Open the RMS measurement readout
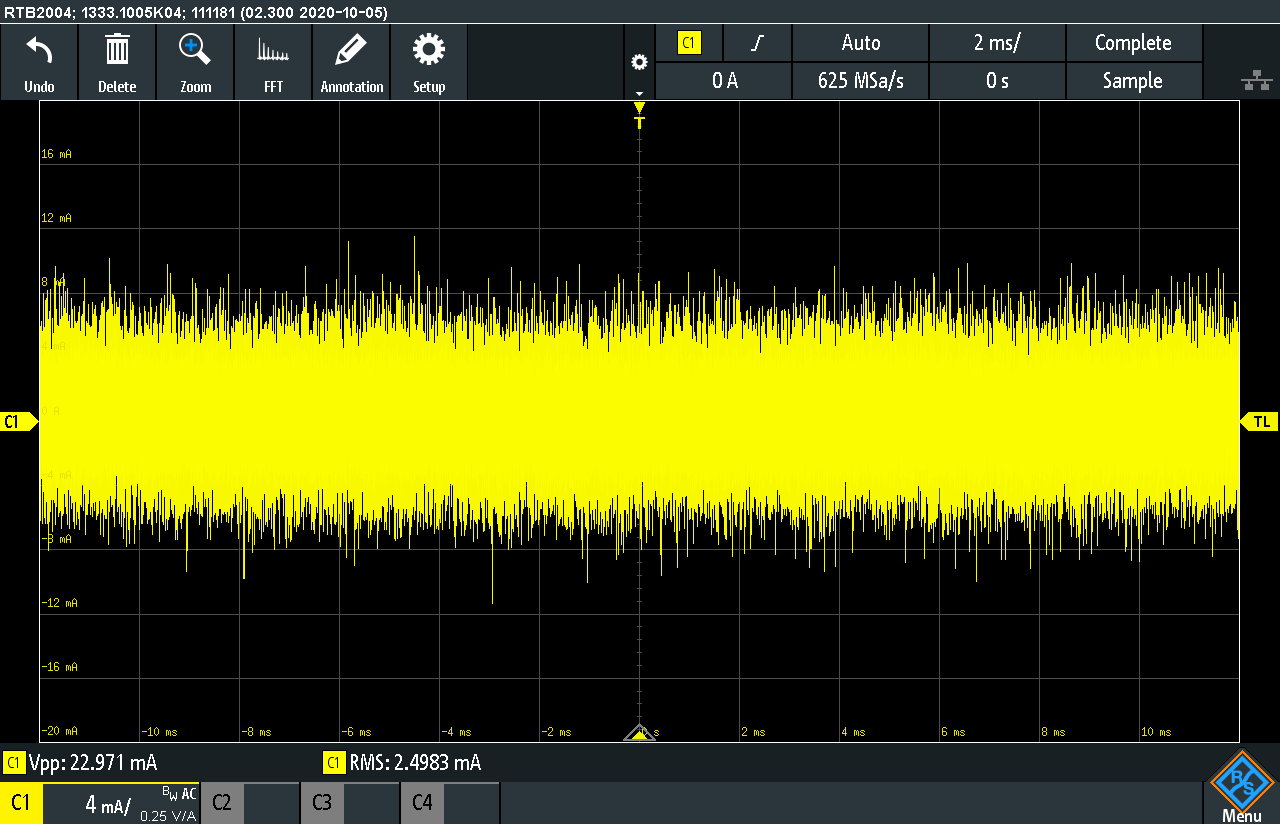Viewport: 1280px width, 824px height. 403,763
